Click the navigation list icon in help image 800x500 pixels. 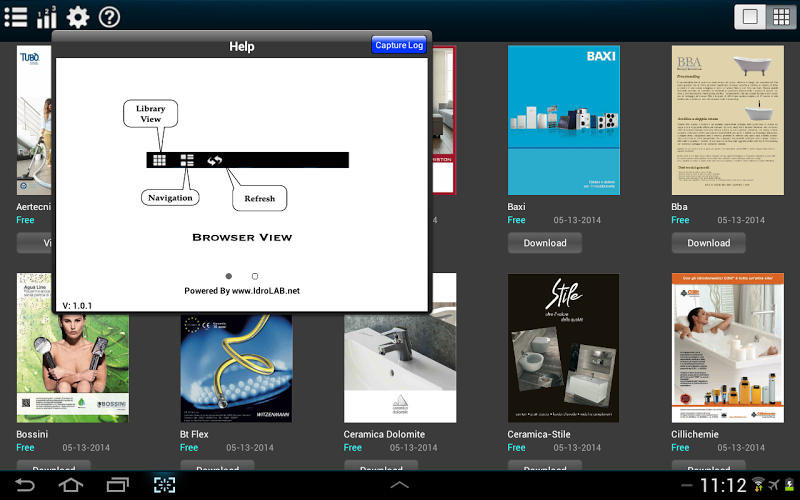187,160
